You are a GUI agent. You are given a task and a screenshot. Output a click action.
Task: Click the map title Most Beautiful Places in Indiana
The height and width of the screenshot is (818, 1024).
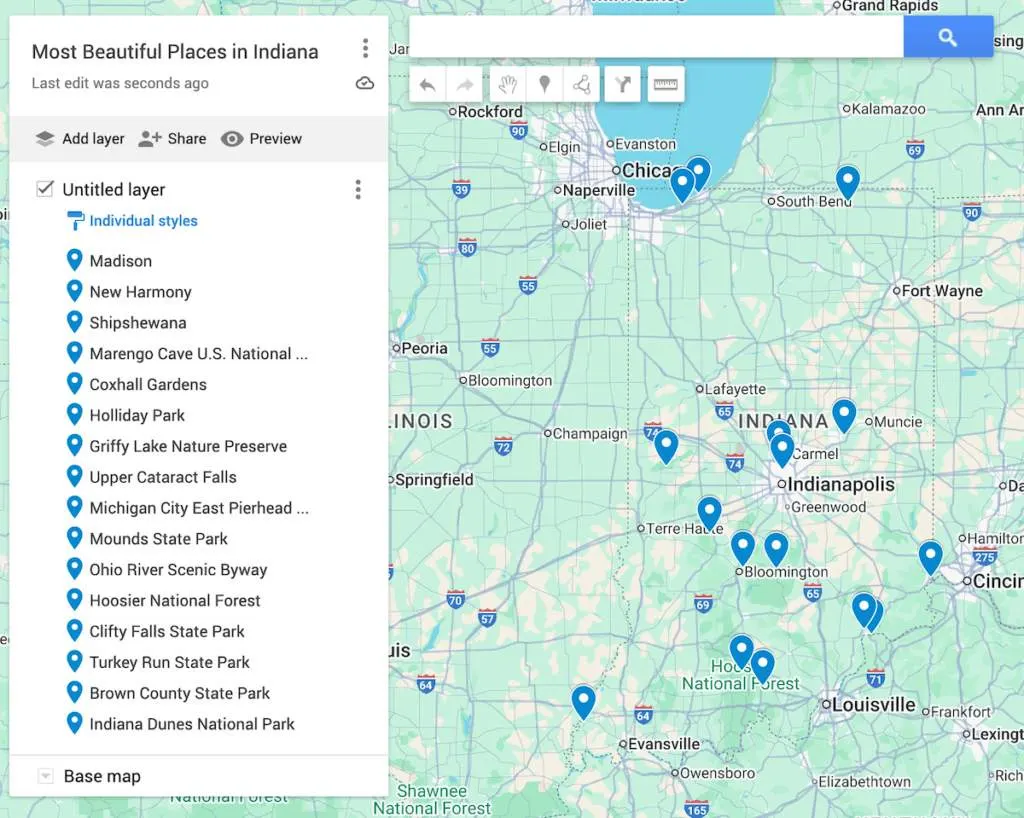tap(175, 52)
